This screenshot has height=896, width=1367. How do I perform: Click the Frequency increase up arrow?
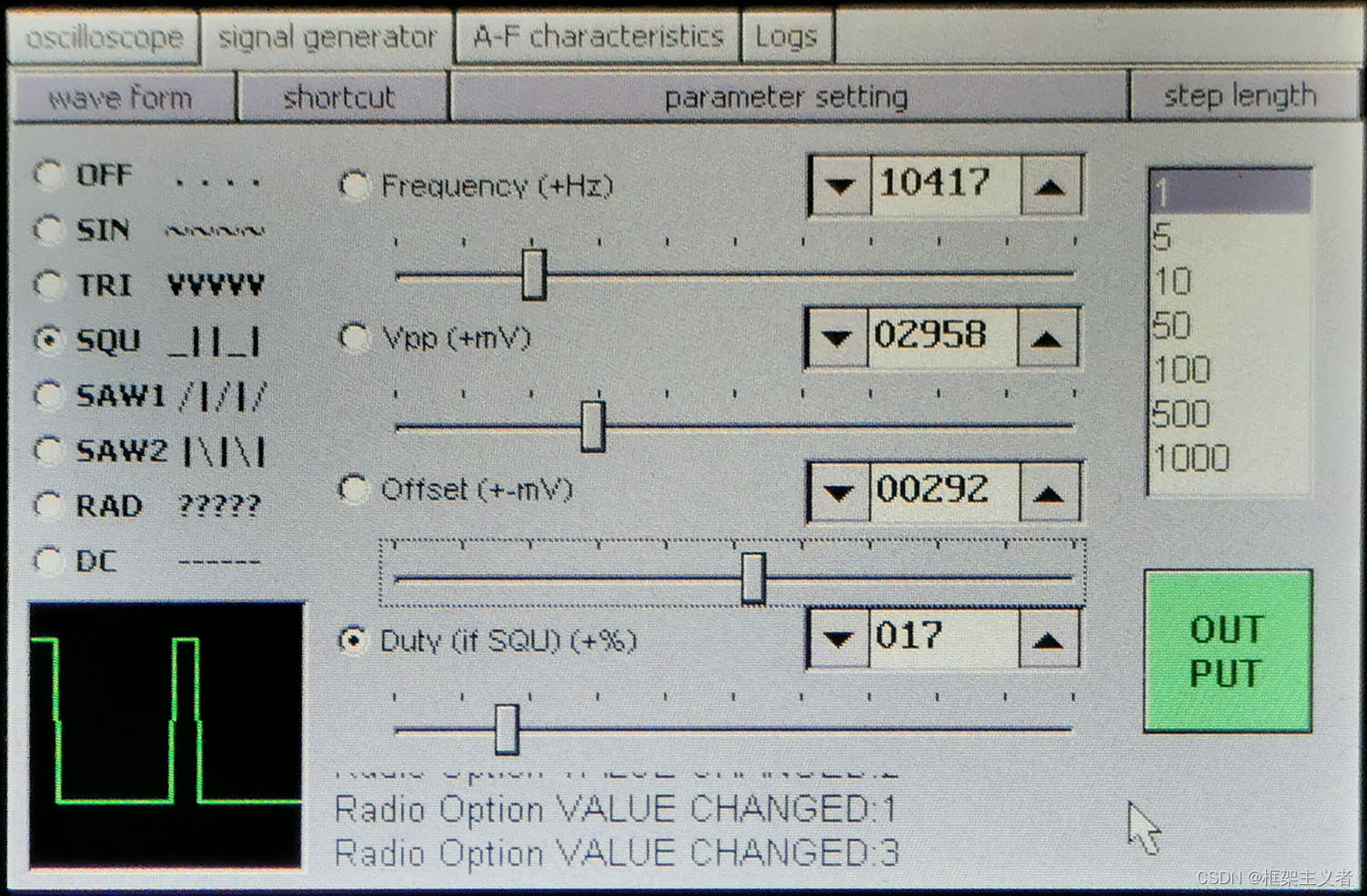click(x=1050, y=186)
